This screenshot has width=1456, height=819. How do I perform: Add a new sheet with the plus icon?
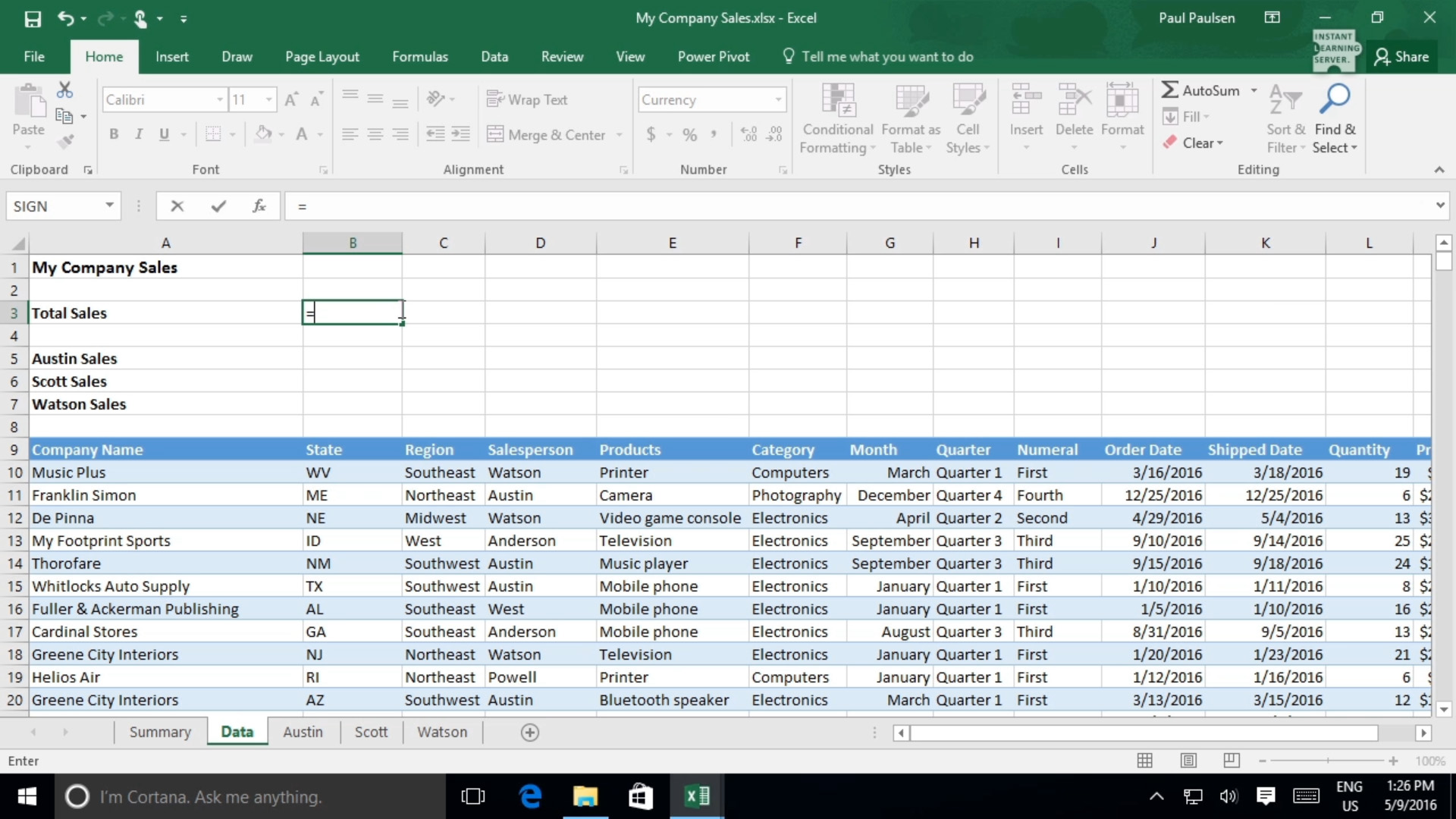point(530,733)
